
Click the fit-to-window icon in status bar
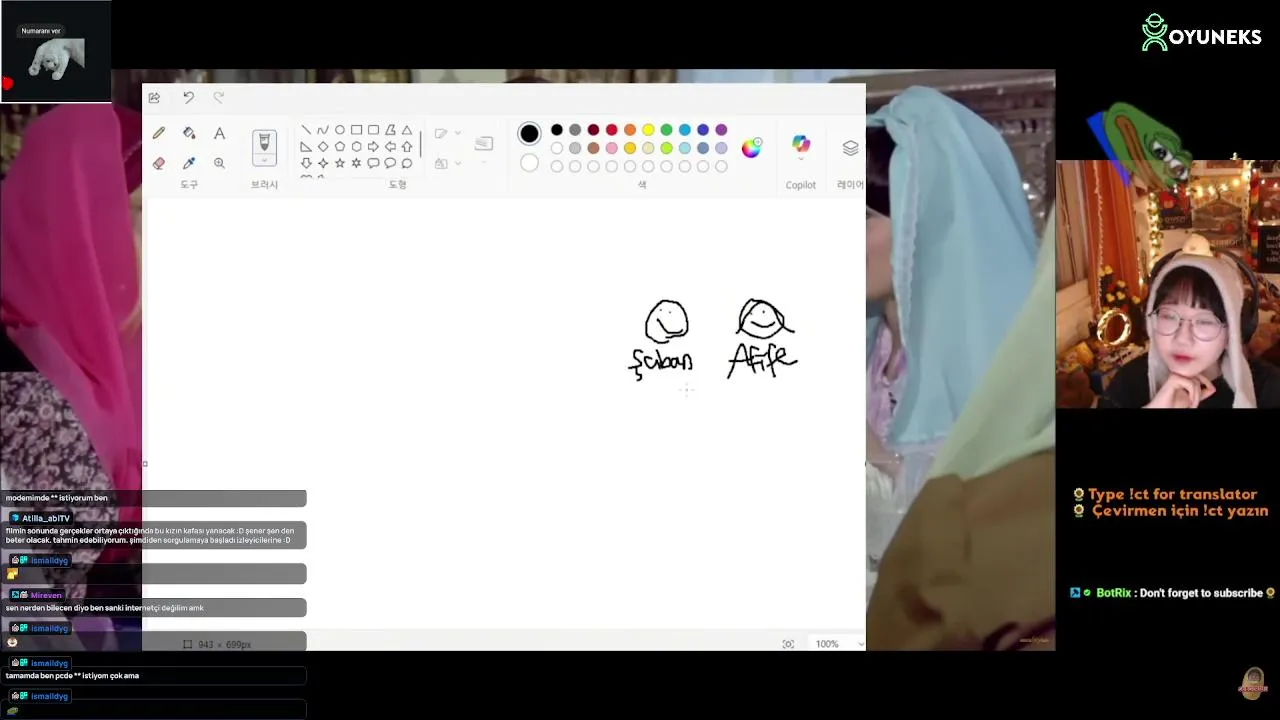(788, 644)
